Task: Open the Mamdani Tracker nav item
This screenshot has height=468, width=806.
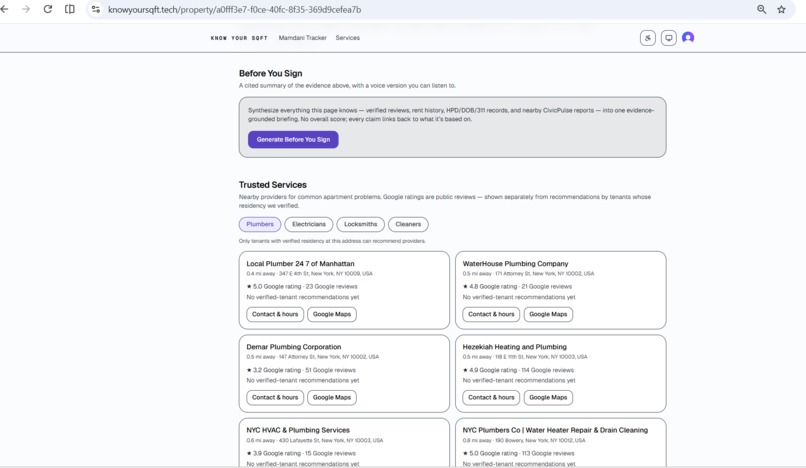Action: (302, 38)
